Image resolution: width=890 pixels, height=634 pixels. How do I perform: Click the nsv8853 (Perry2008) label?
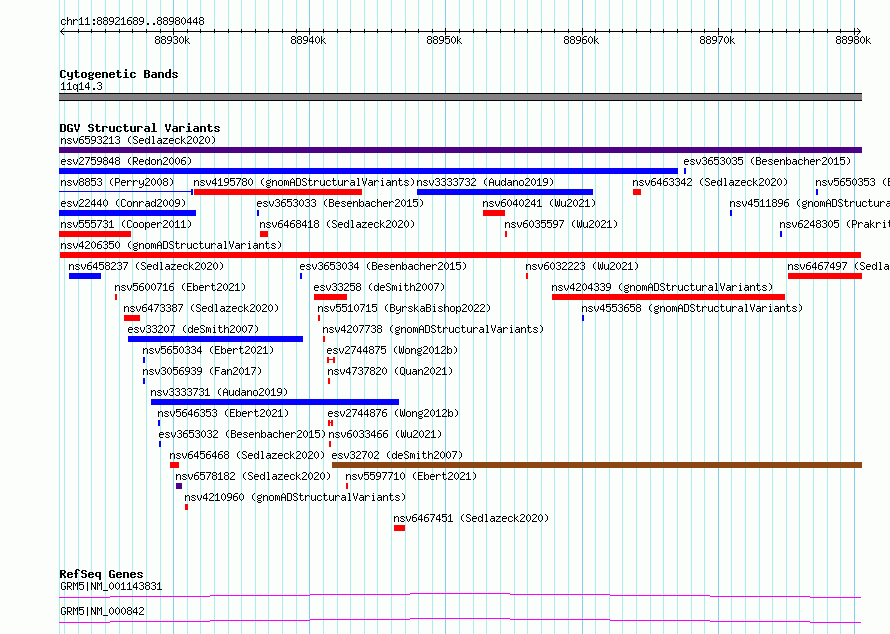(117, 182)
